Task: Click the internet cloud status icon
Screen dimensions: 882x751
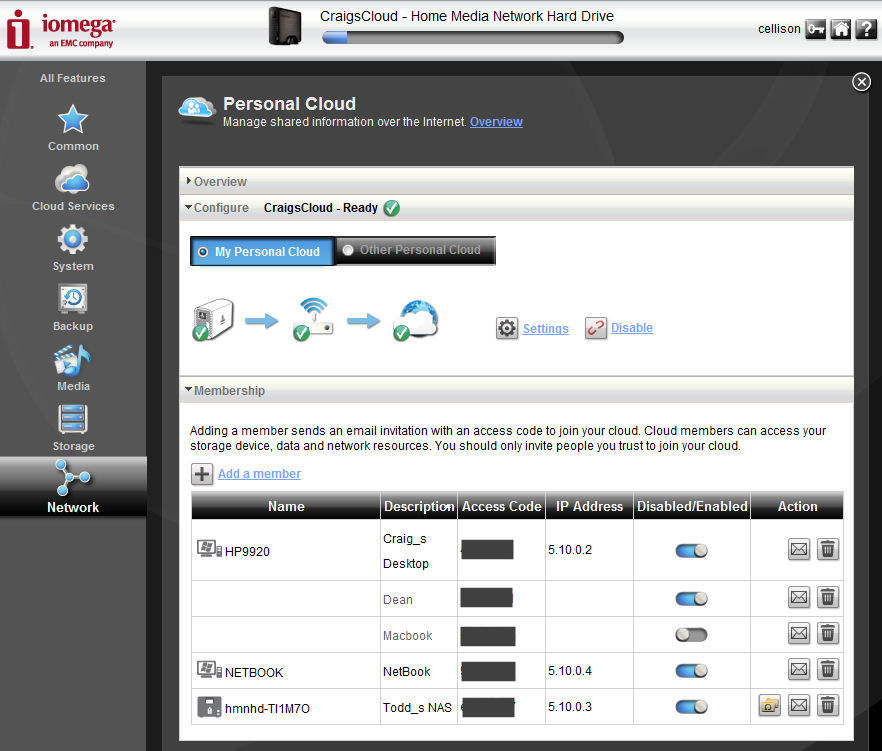Action: tap(415, 321)
